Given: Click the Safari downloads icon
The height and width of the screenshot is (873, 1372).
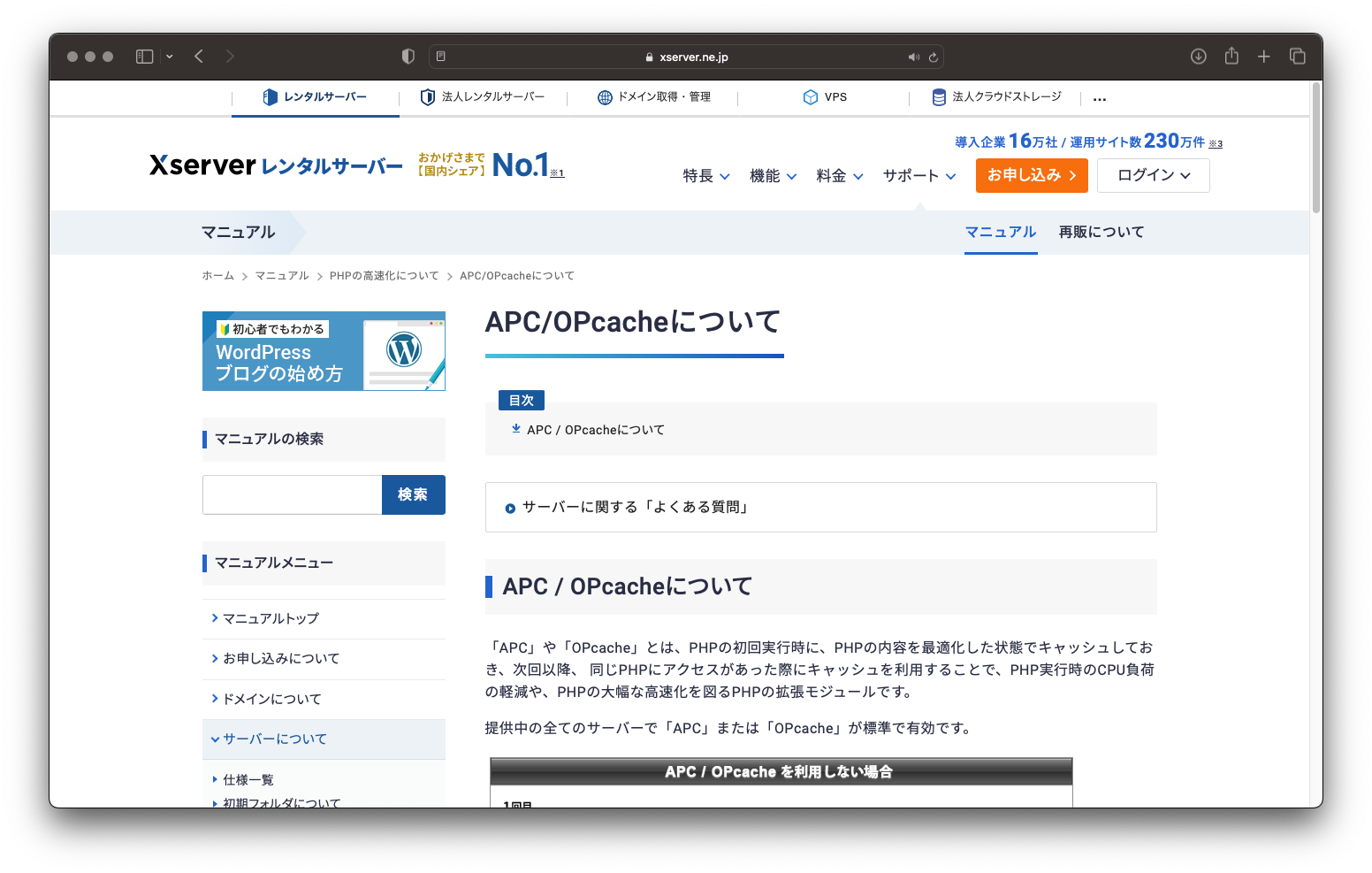Looking at the screenshot, I should pyautogui.click(x=1198, y=56).
